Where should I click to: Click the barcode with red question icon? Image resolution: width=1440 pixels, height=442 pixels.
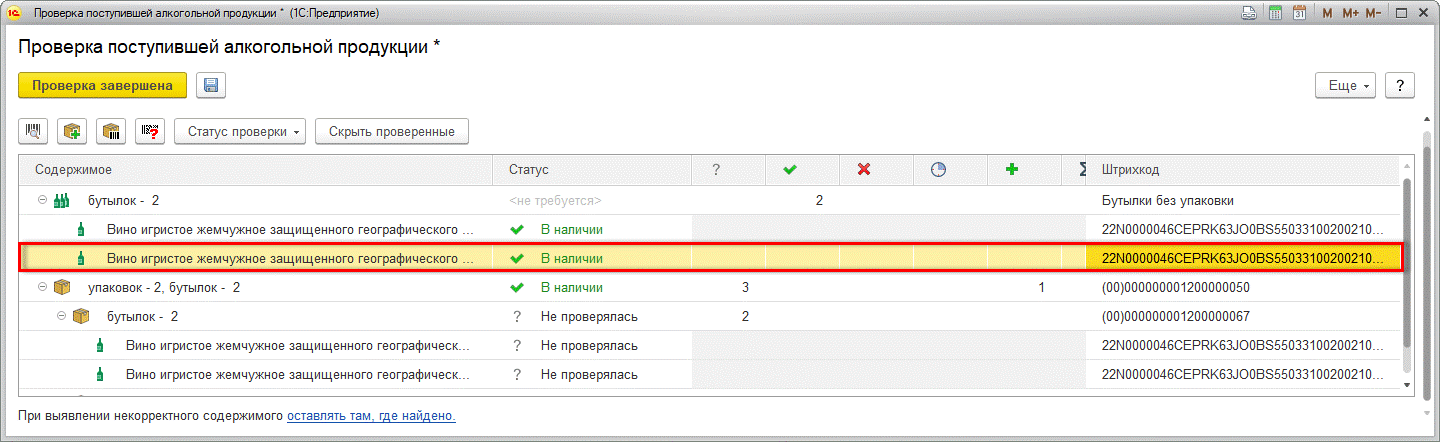[150, 131]
